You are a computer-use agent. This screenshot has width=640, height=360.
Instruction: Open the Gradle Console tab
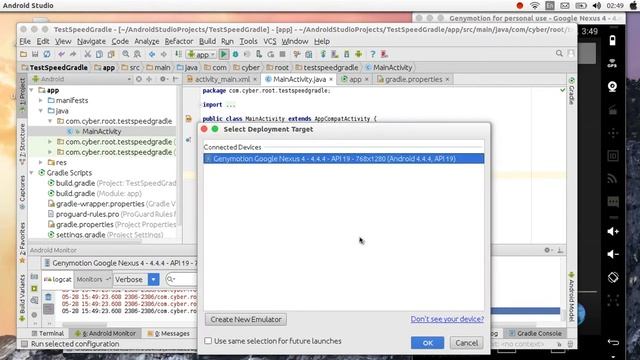click(x=535, y=333)
